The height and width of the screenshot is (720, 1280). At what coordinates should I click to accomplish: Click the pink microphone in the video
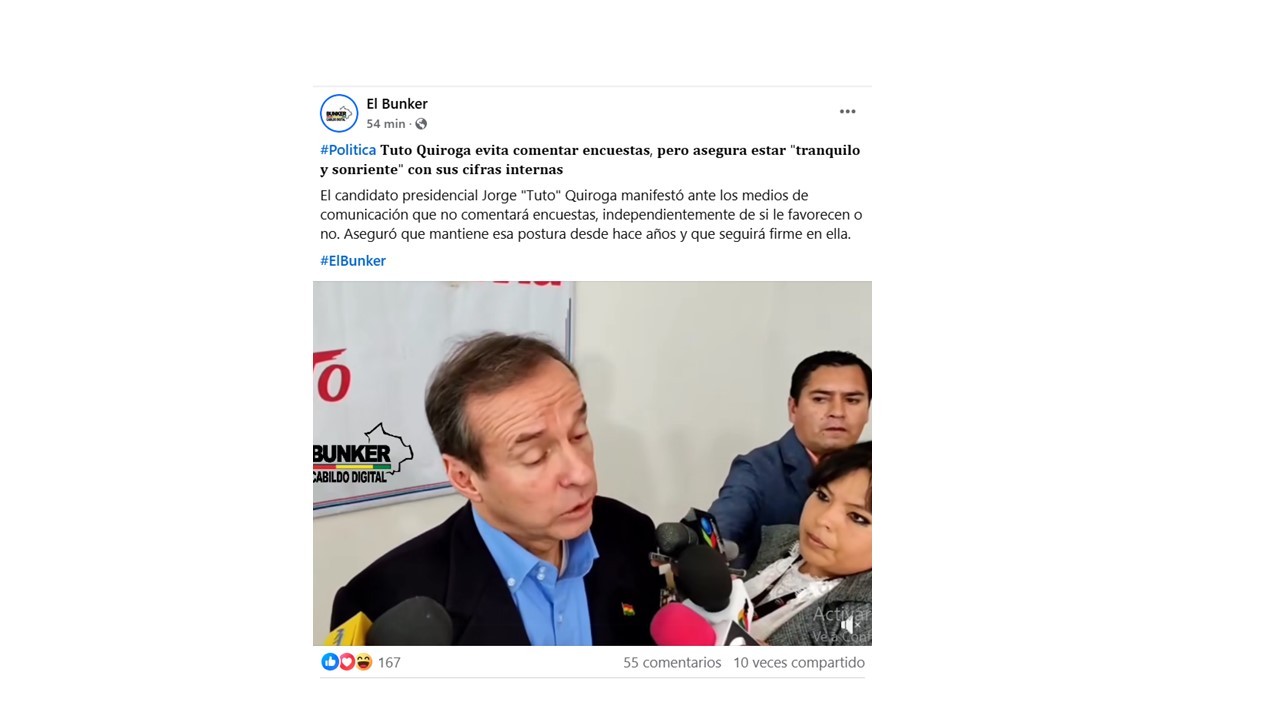683,624
